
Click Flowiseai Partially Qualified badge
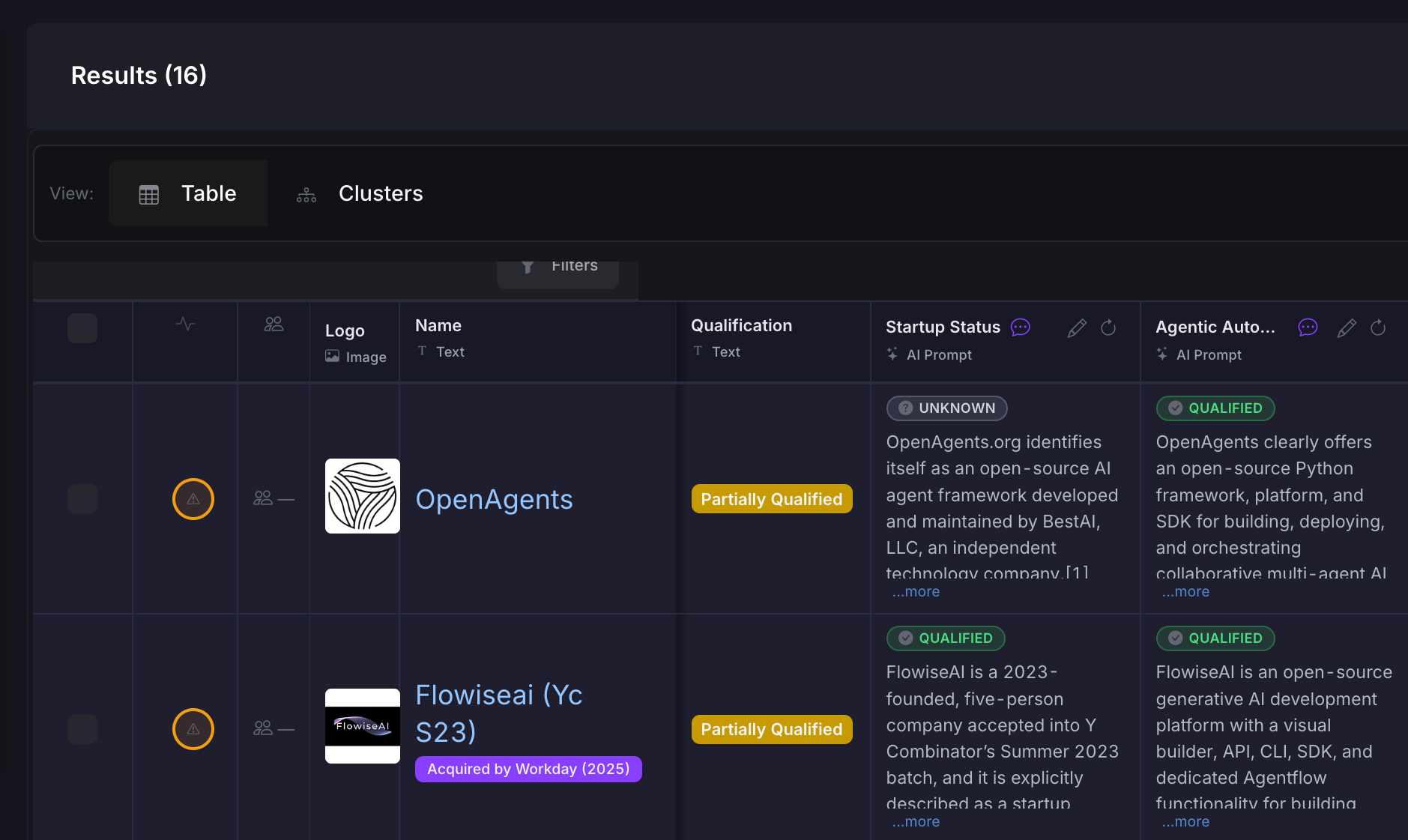click(x=772, y=729)
